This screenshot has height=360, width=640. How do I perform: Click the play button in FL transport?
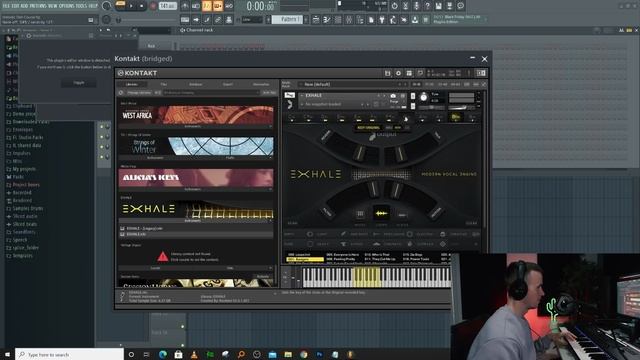131,6
